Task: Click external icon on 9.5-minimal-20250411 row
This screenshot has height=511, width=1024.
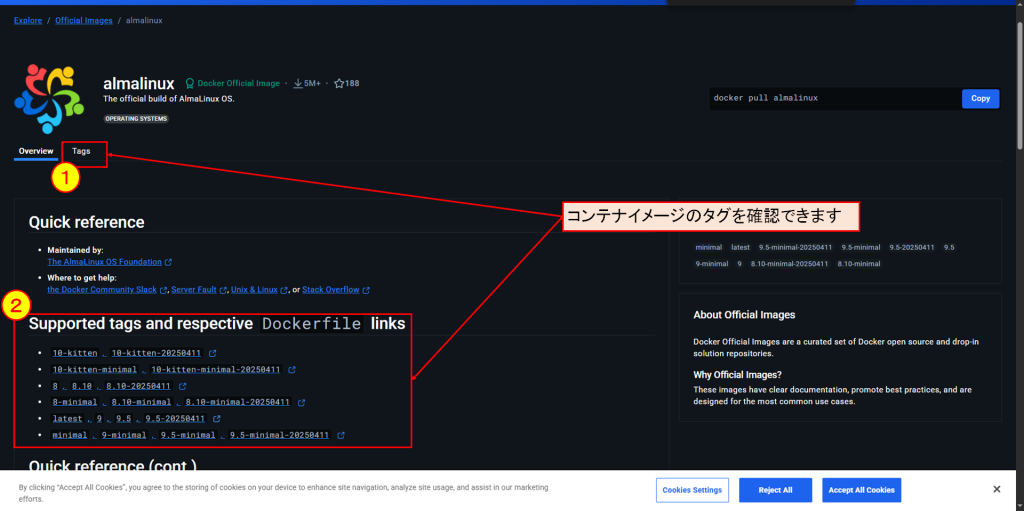Action: pyautogui.click(x=341, y=435)
